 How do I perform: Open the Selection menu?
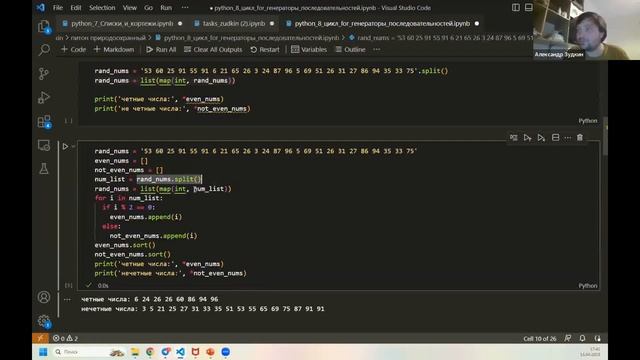102,8
